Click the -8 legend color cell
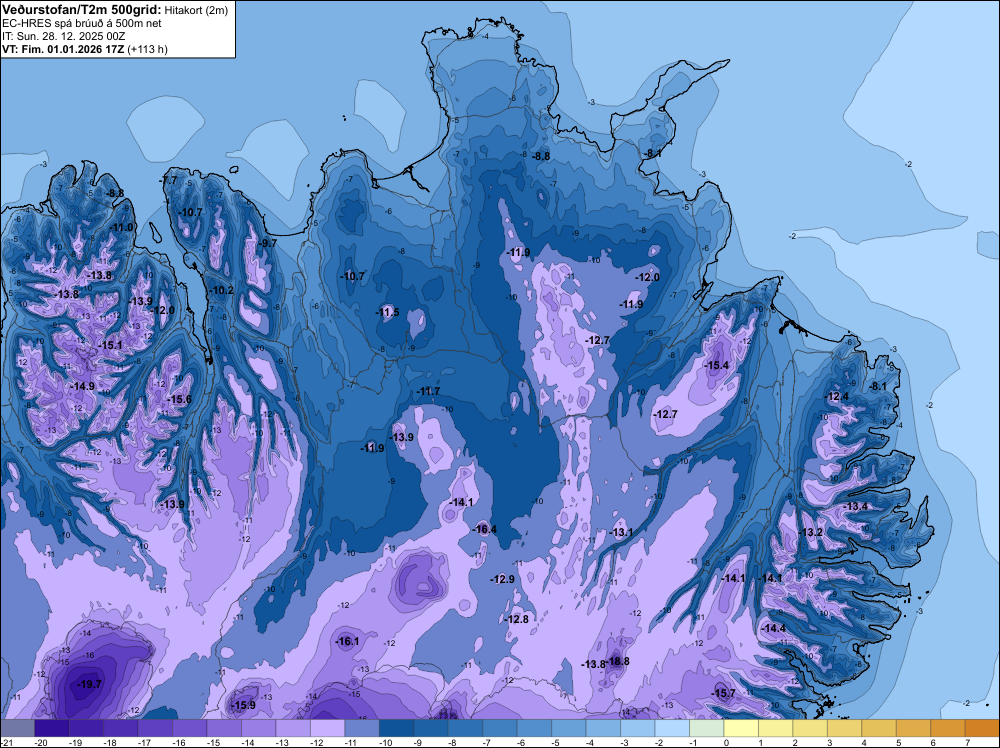The width and height of the screenshot is (1000, 748). pyautogui.click(x=465, y=728)
